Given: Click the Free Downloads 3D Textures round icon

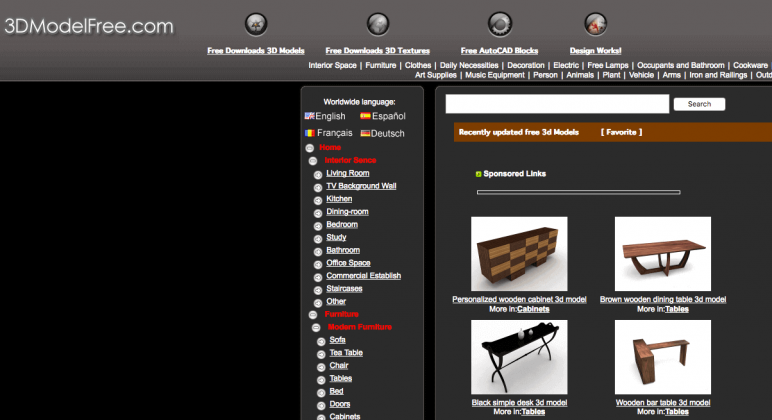Looking at the screenshot, I should tap(378, 24).
